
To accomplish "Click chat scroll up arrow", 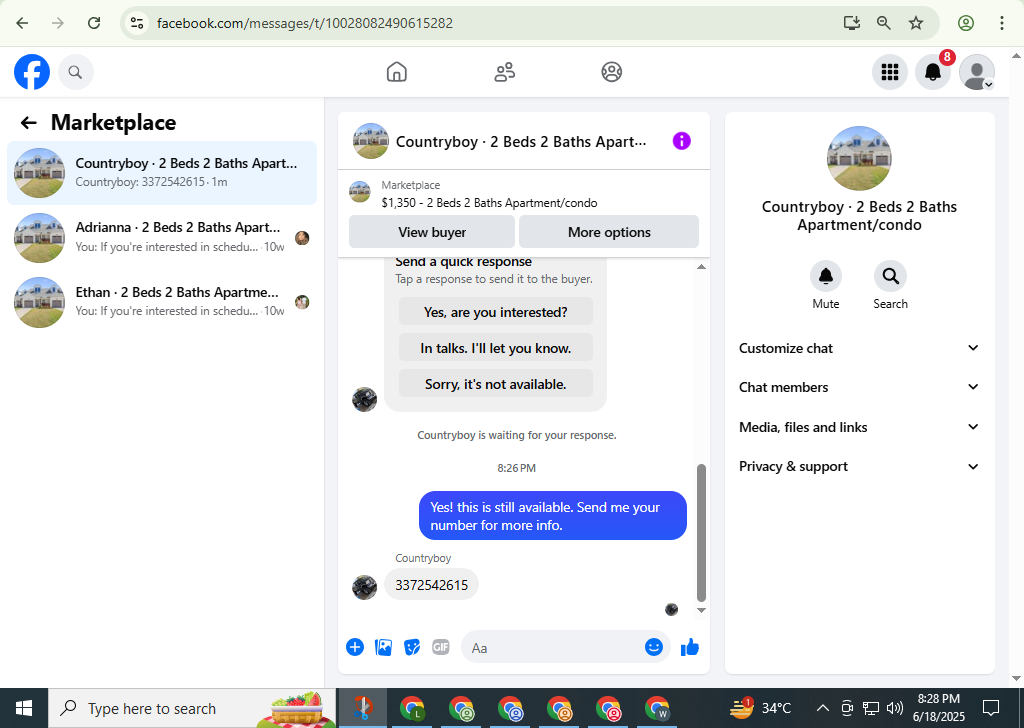I will 701,266.
